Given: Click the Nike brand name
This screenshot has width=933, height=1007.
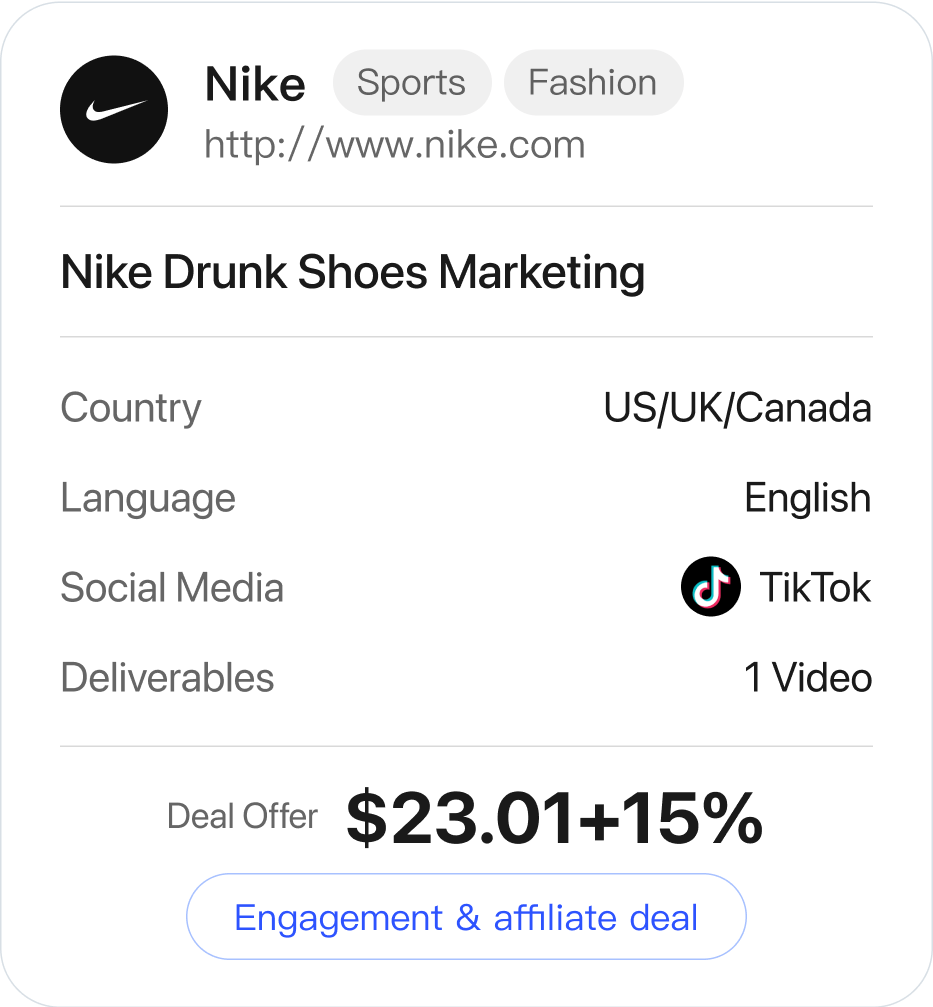Looking at the screenshot, I should click(255, 84).
